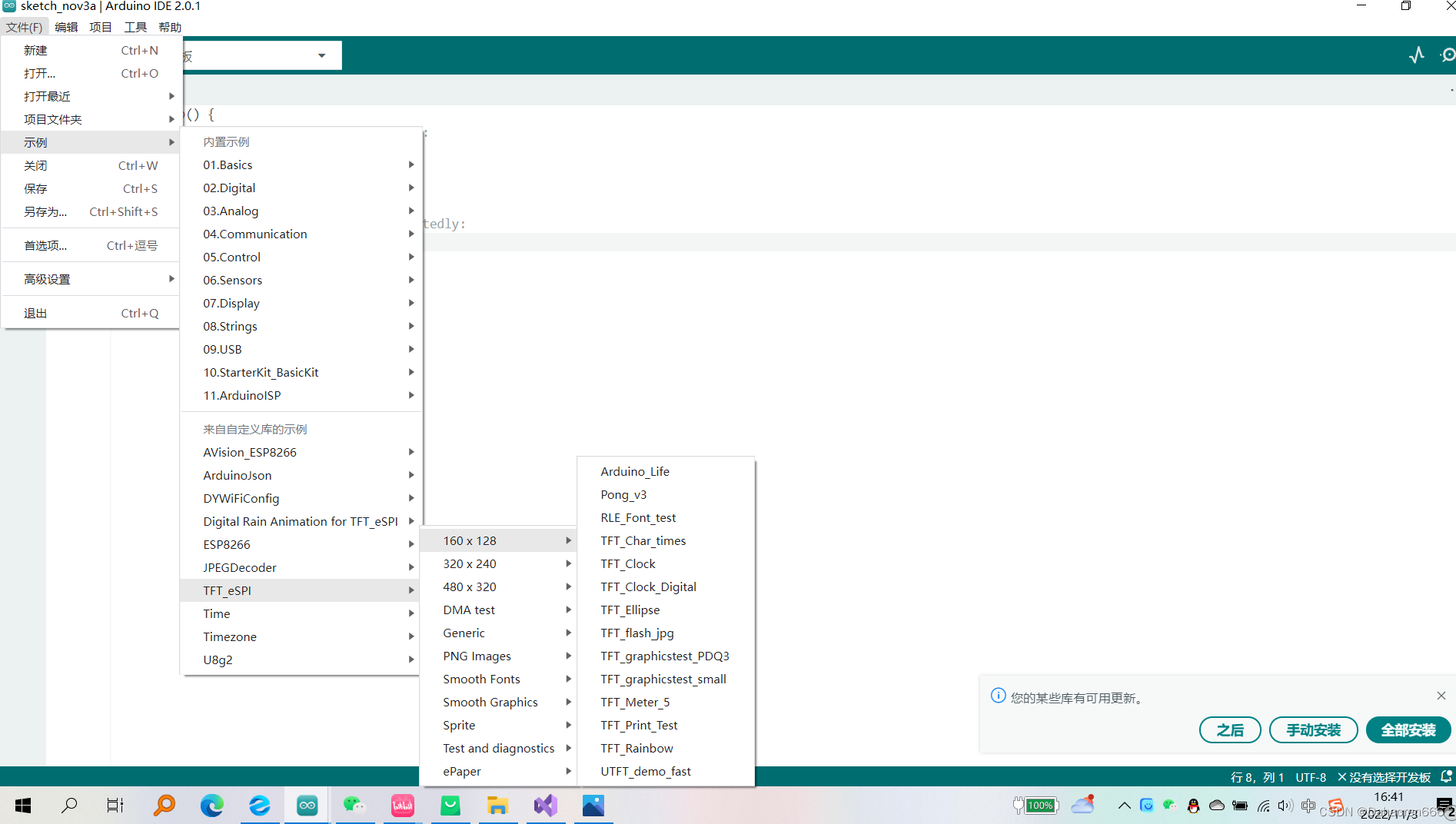This screenshot has height=824, width=1456.
Task: Open Windows Start menu
Action: point(23,806)
